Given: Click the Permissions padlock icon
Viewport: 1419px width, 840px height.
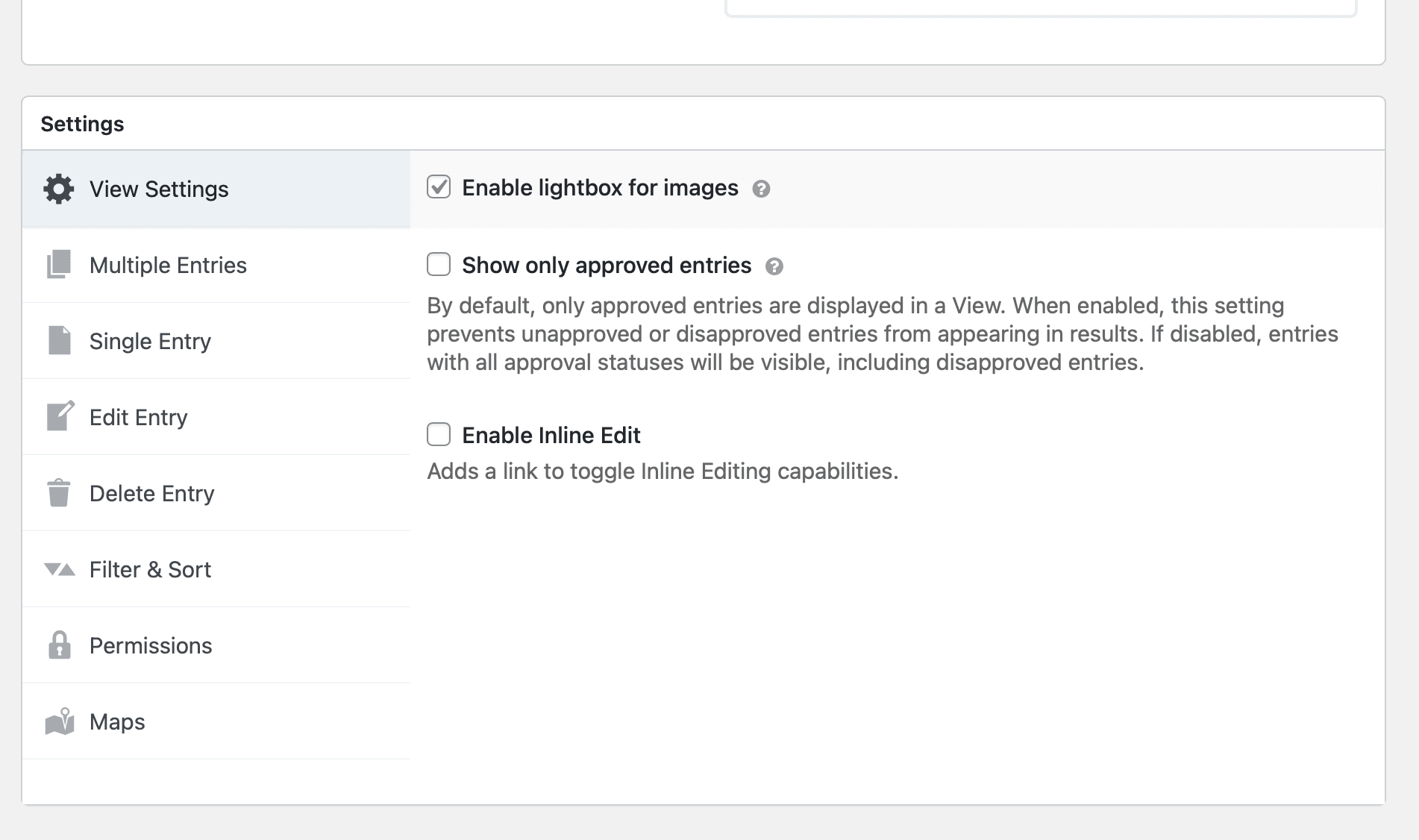Looking at the screenshot, I should (60, 645).
